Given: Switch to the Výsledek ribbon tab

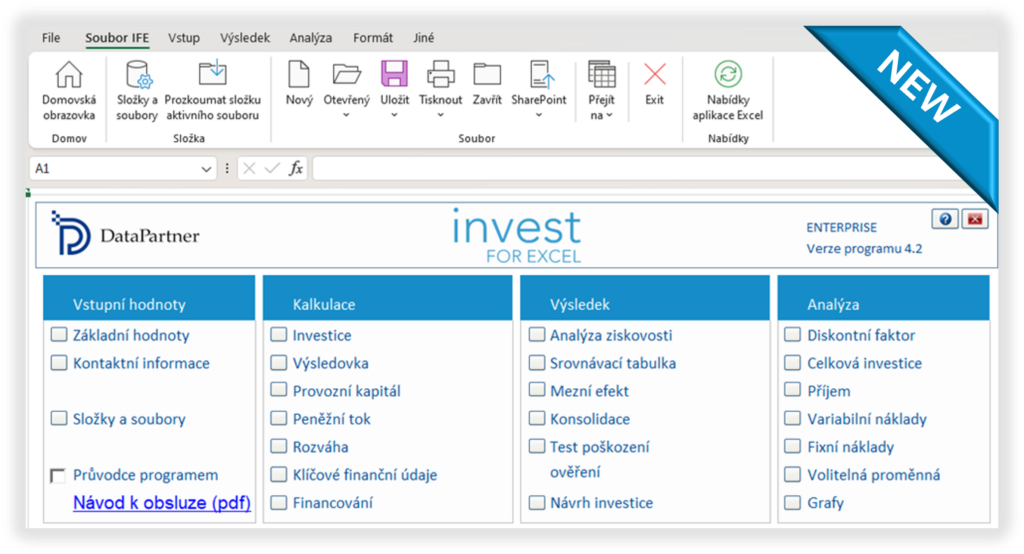Looking at the screenshot, I should pyautogui.click(x=245, y=38).
